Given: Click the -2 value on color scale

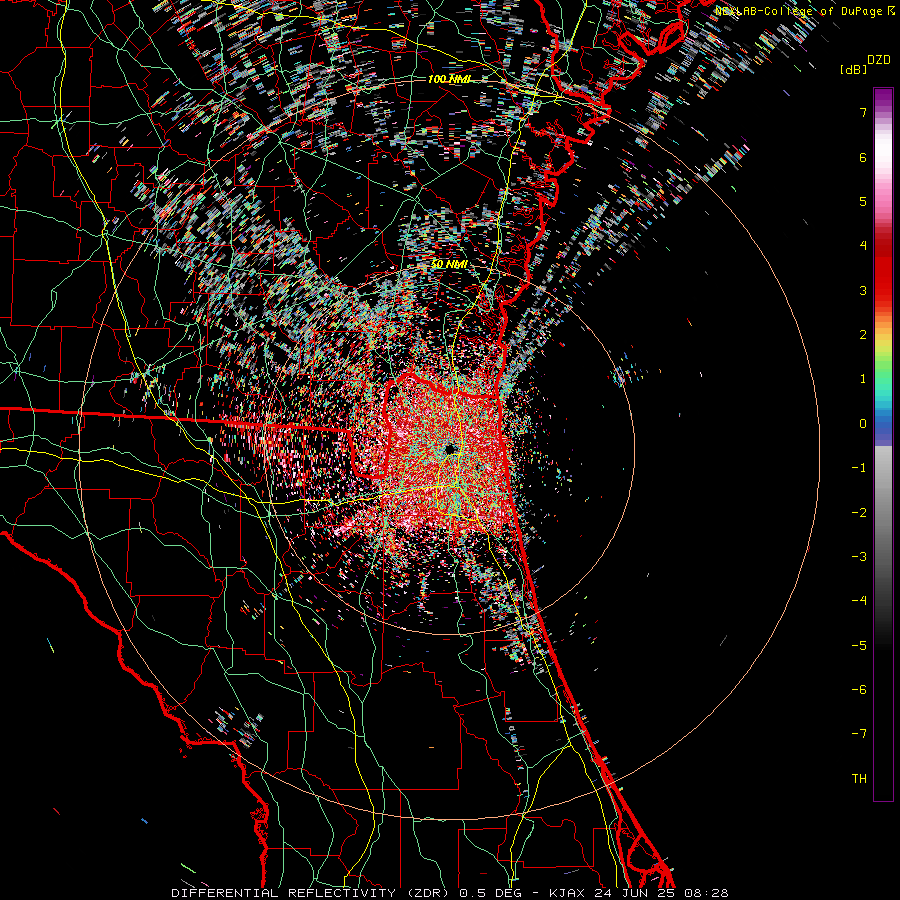Looking at the screenshot, I should pyautogui.click(x=859, y=513).
